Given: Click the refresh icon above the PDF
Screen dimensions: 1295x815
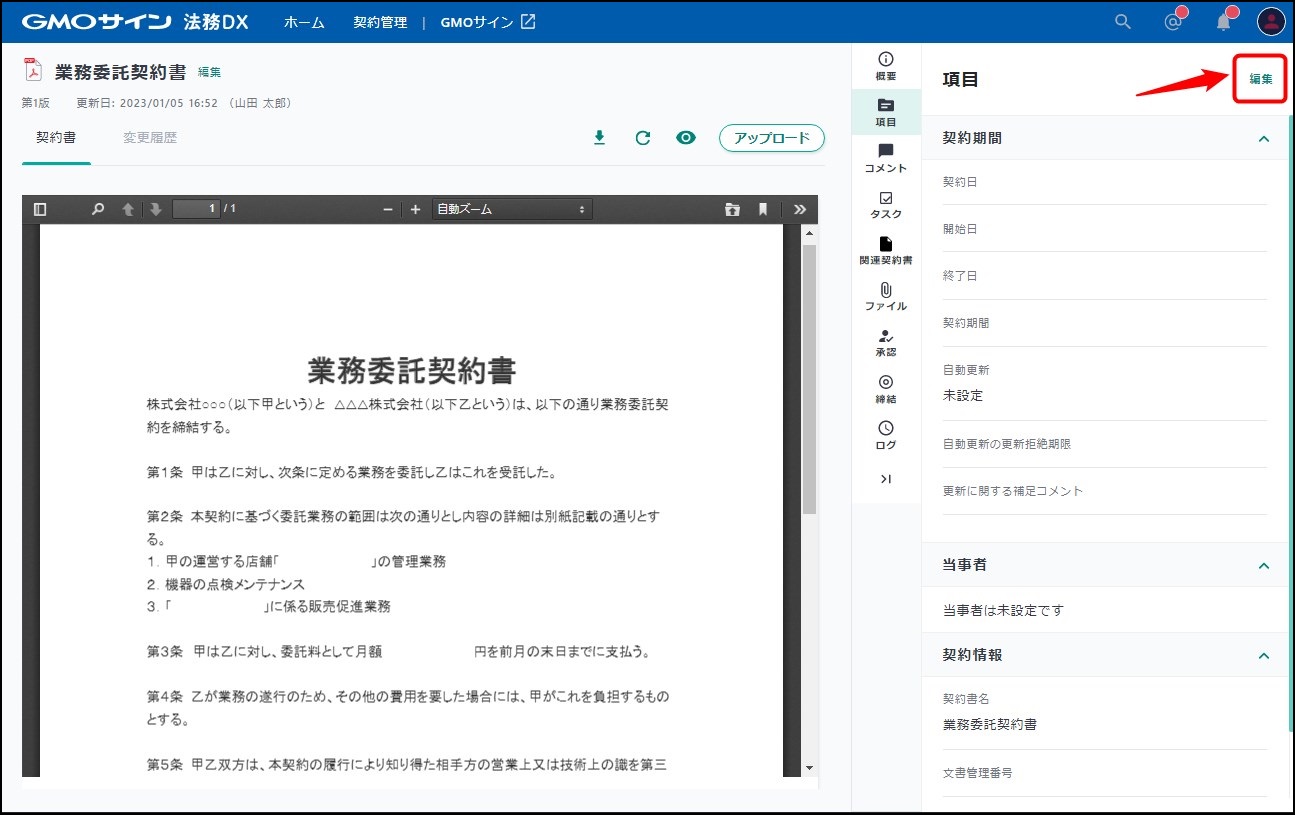Looking at the screenshot, I should (643, 138).
